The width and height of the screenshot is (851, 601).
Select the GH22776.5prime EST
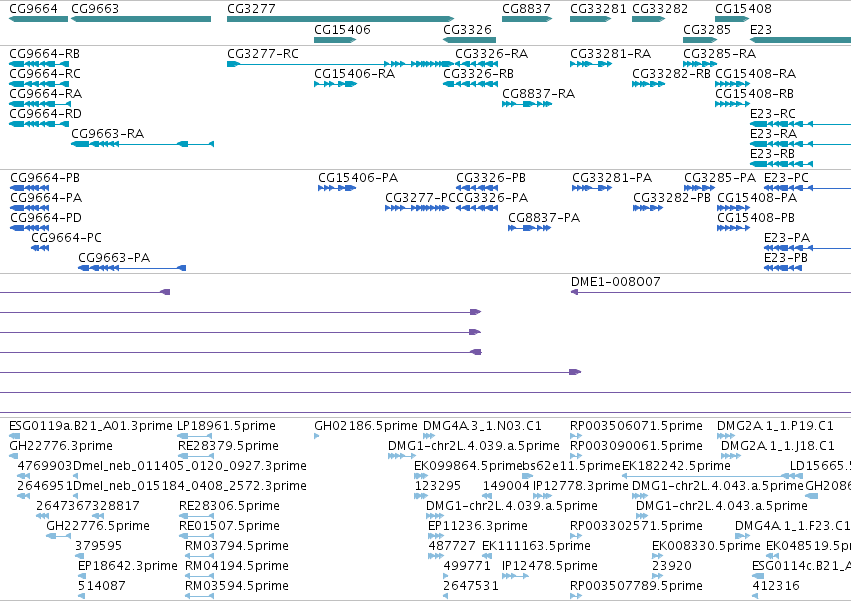coord(98,526)
